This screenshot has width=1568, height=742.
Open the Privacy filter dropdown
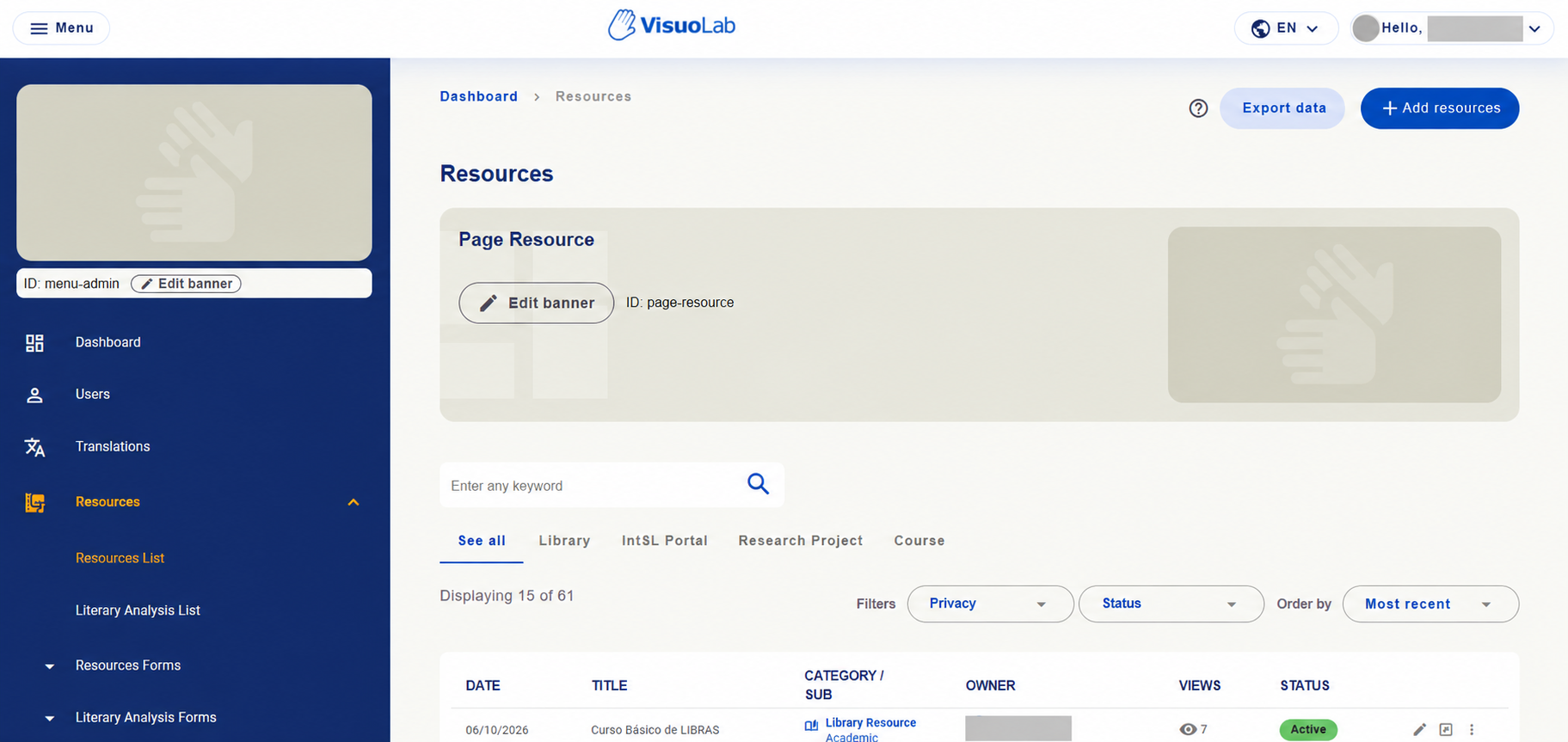point(990,604)
